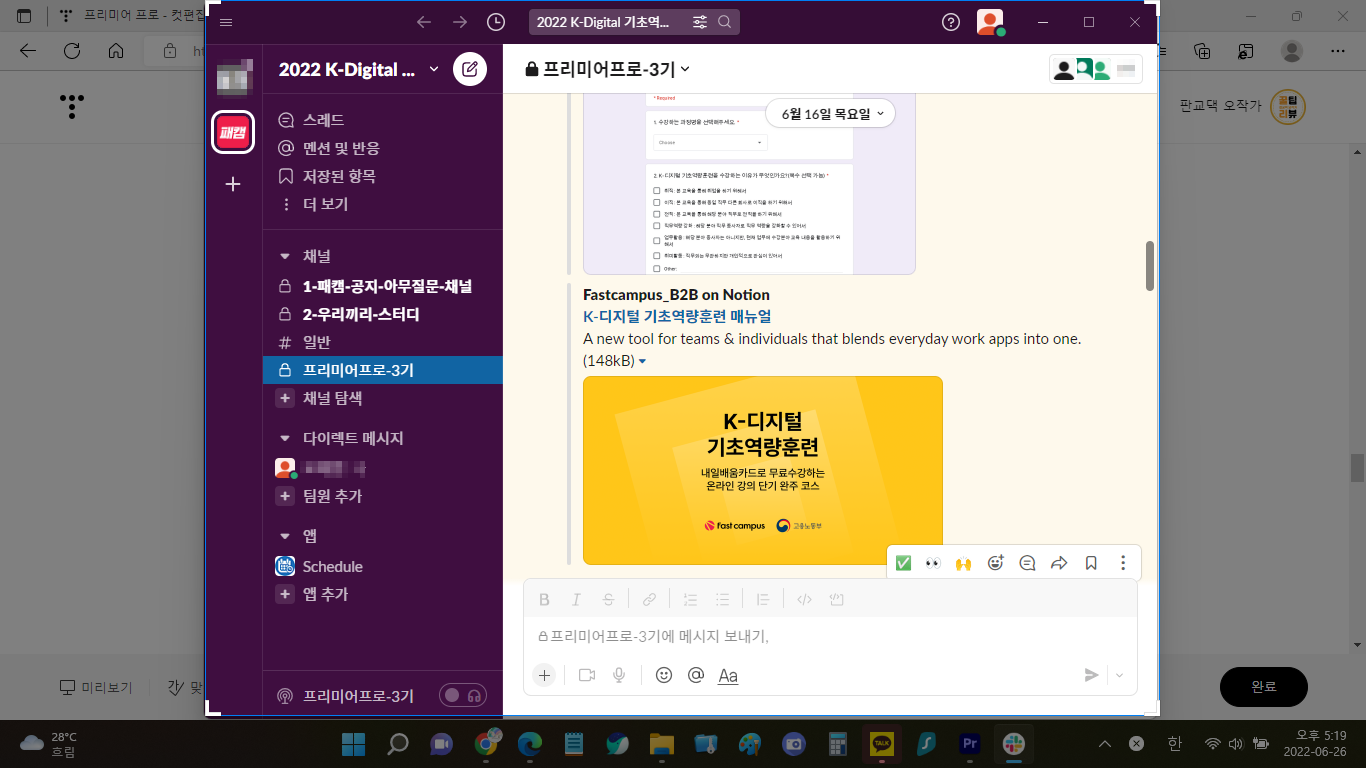Record a video clip
Screen dimensions: 1366x768
click(587, 676)
